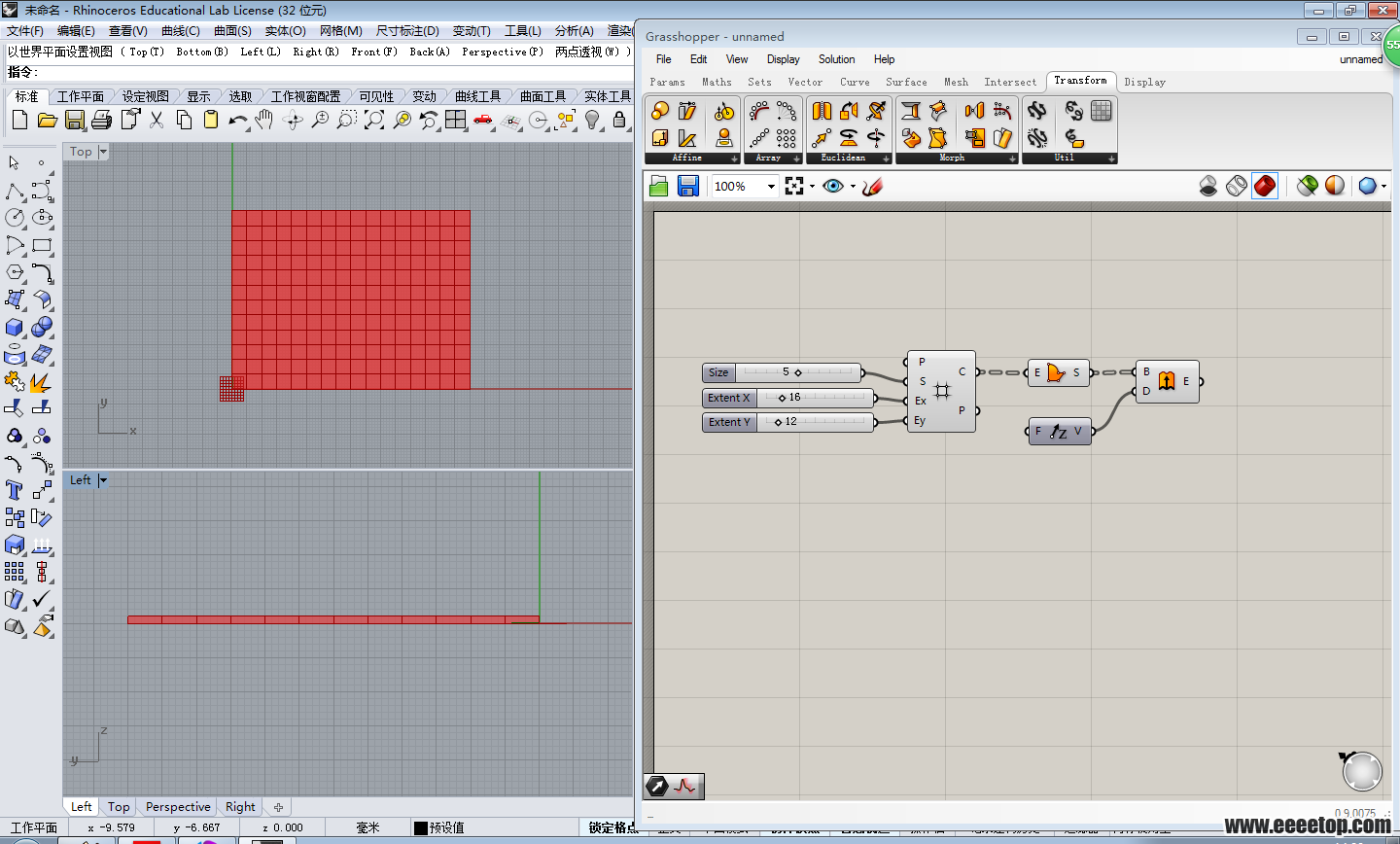Select the Pan hand tool

coord(264,121)
